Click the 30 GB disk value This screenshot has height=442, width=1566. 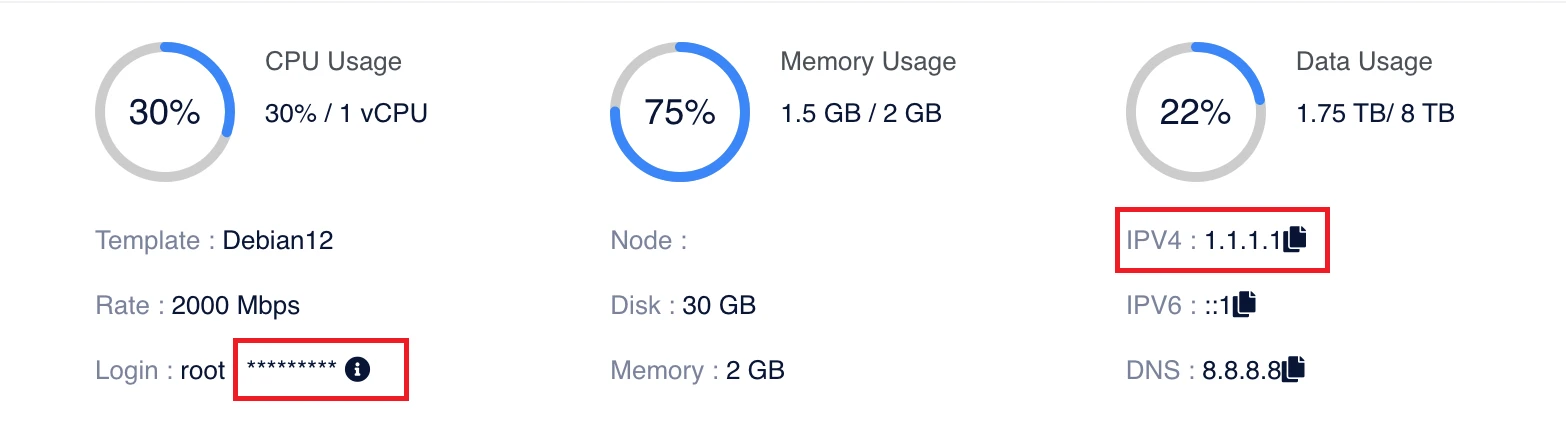click(719, 305)
